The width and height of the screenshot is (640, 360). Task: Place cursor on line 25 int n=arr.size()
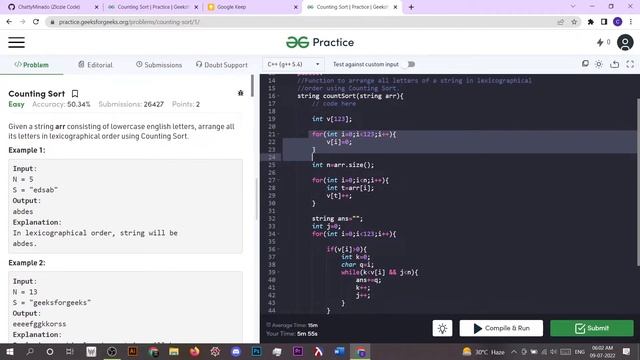pos(342,165)
